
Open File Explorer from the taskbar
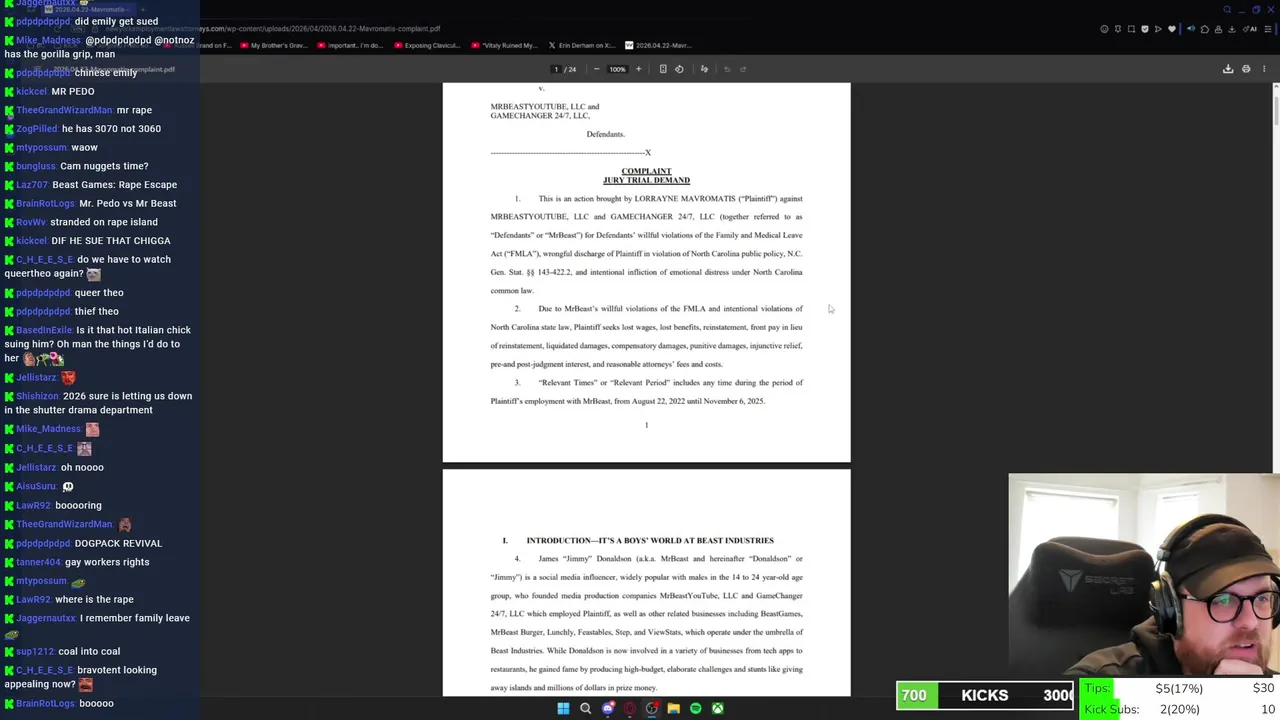673,709
